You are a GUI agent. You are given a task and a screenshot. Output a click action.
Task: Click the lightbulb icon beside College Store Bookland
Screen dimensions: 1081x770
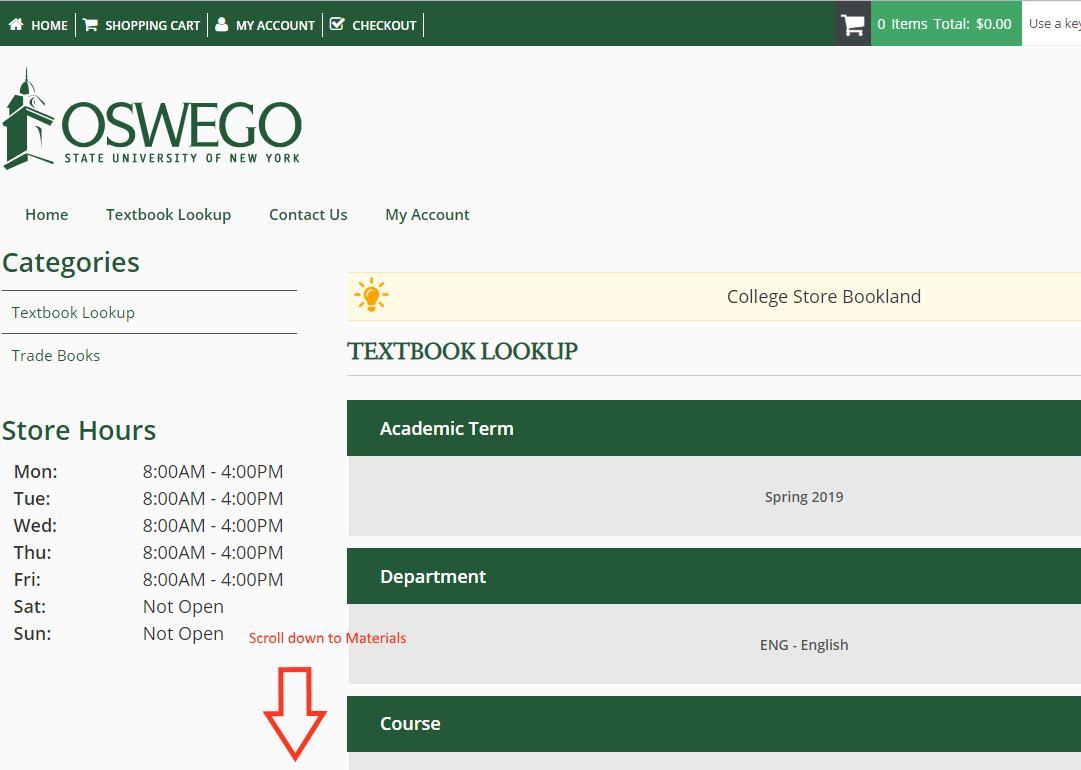coord(371,295)
